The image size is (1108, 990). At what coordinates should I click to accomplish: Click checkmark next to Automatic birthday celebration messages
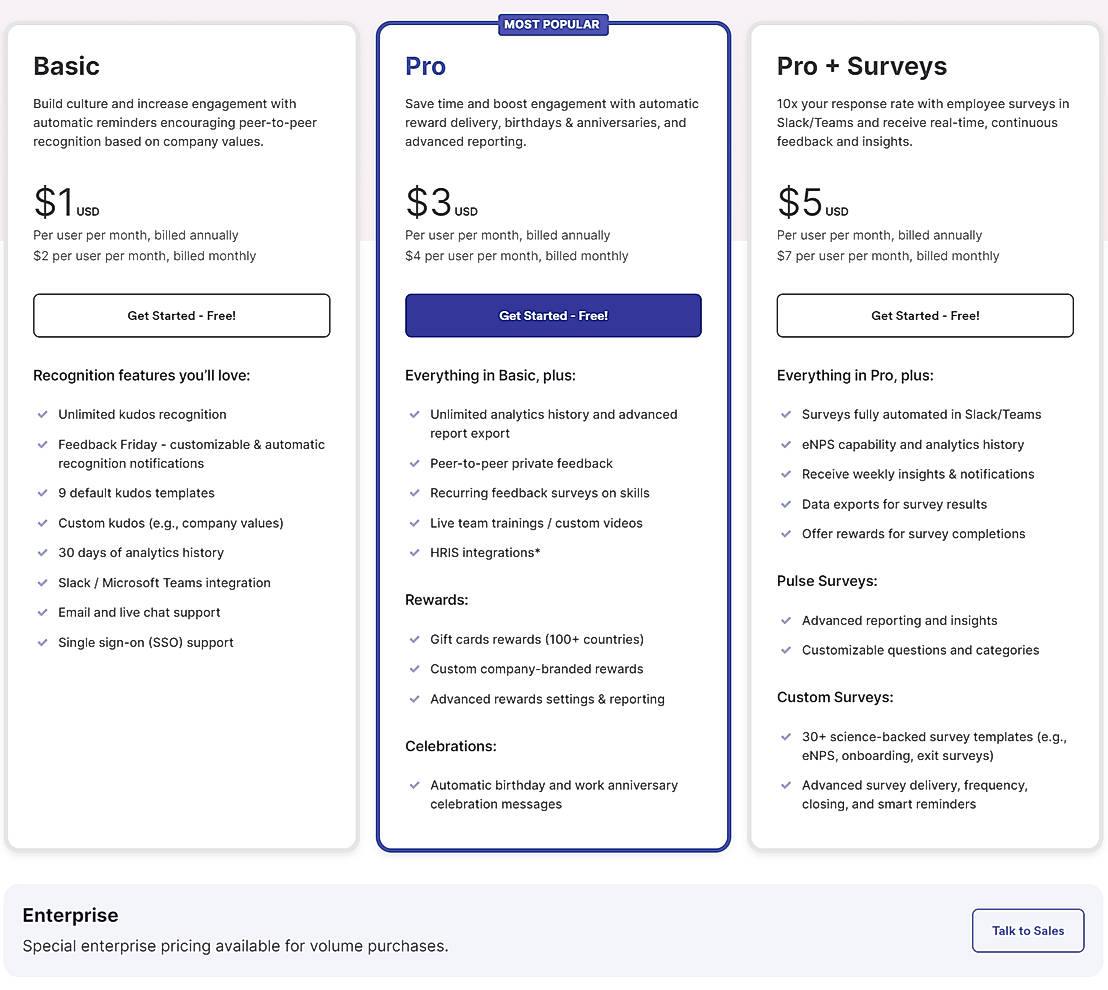(x=414, y=785)
